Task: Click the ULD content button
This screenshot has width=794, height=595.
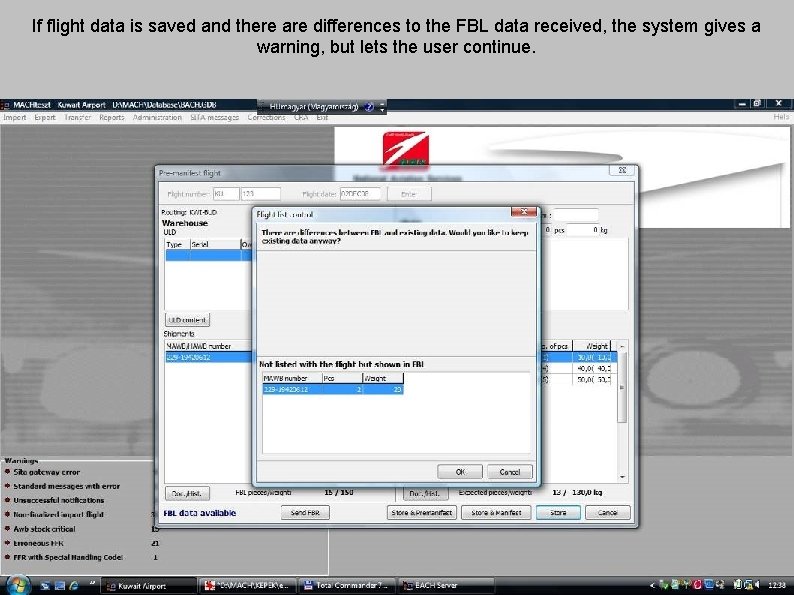Action: click(x=187, y=320)
